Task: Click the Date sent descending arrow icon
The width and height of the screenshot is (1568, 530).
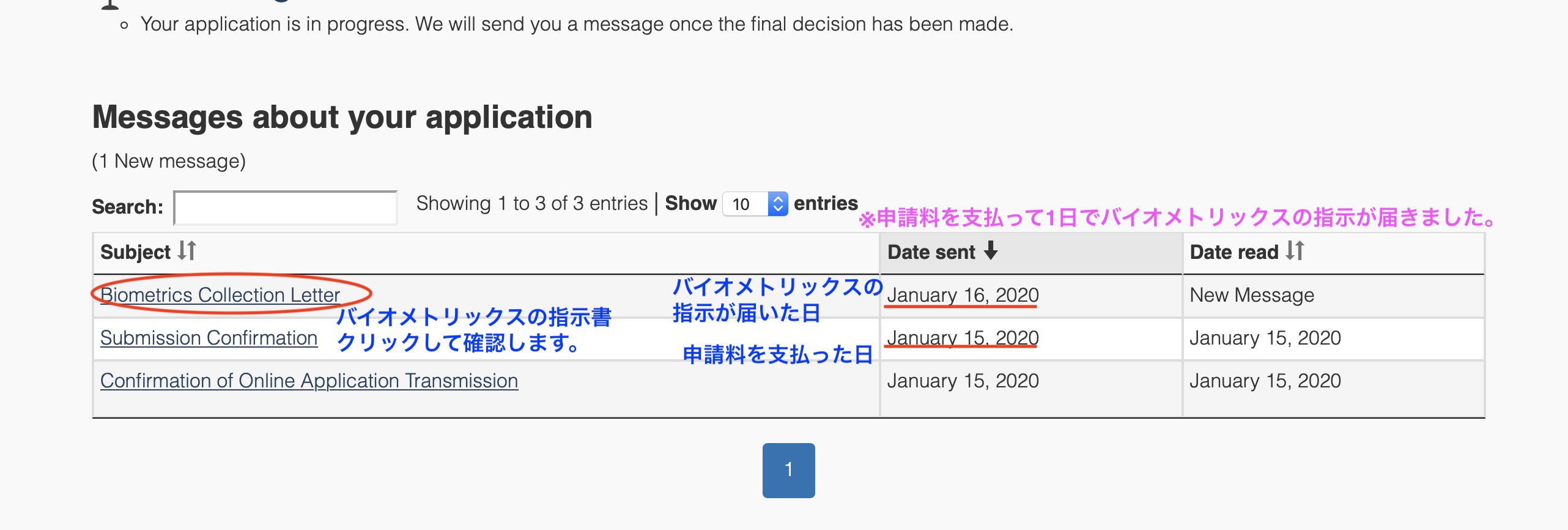Action: 991,251
